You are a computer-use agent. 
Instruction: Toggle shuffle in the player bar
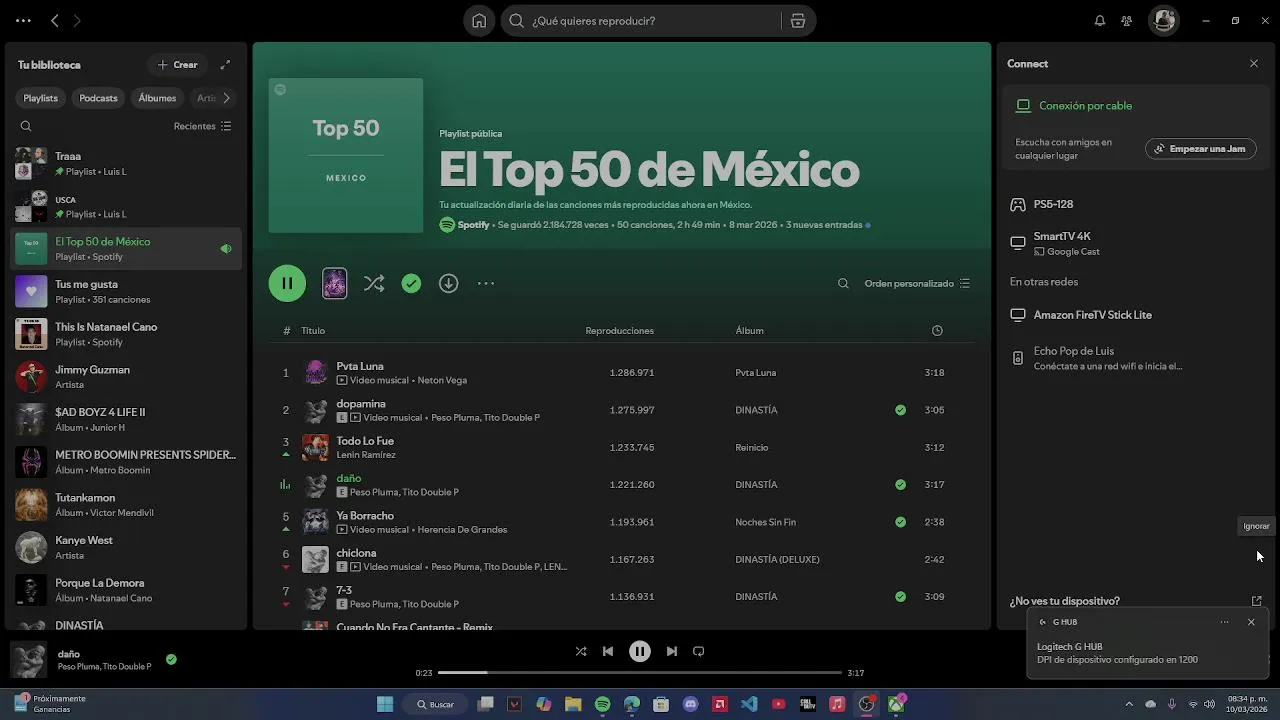pos(581,651)
